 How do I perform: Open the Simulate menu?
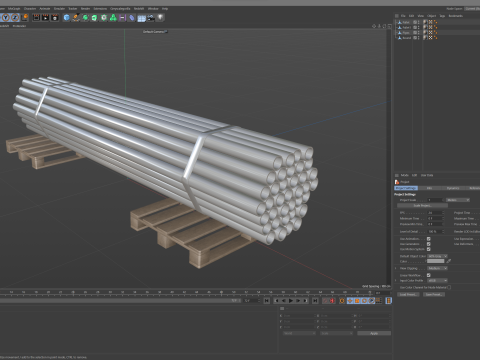pos(59,9)
